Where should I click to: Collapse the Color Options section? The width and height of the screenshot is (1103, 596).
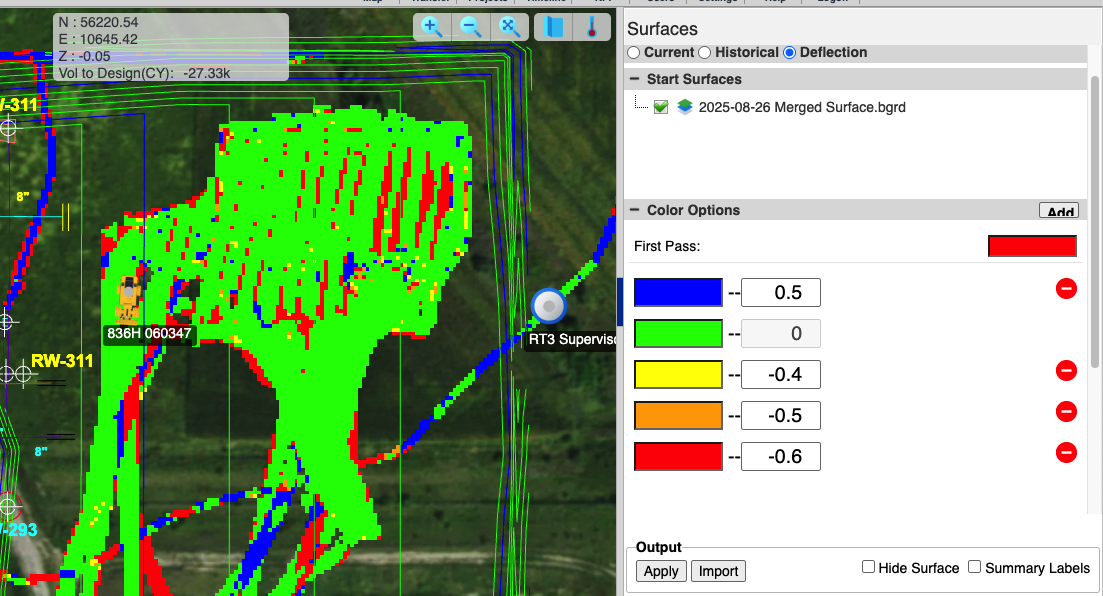(635, 210)
